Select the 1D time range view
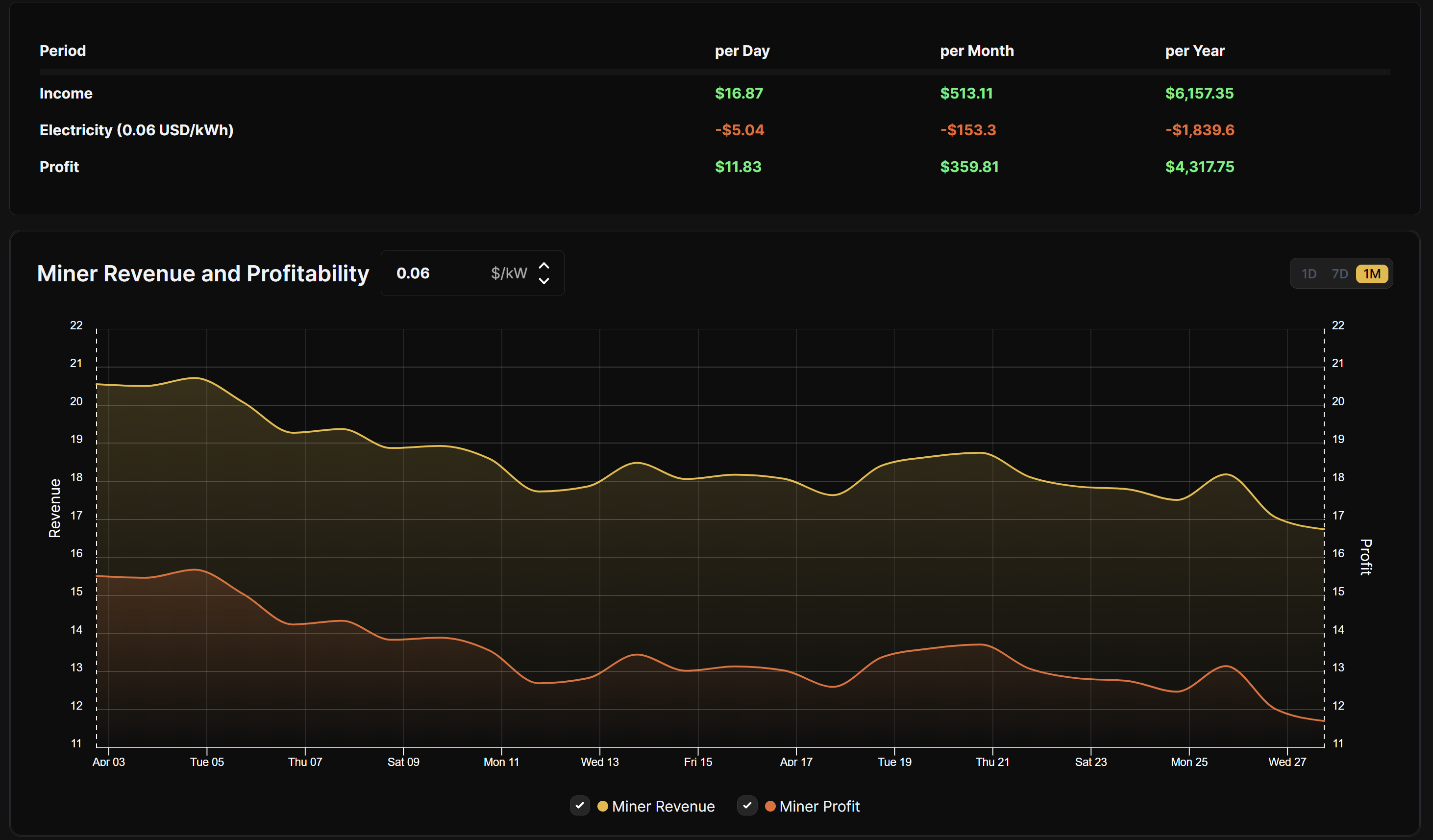This screenshot has height=840, width=1433. coord(1309,273)
